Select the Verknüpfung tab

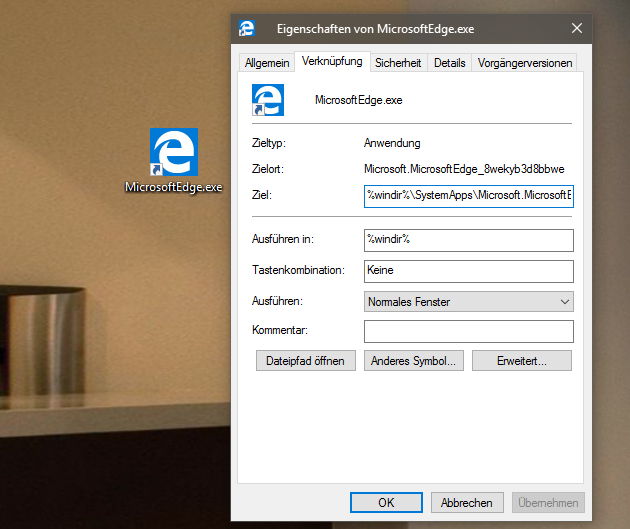click(x=332, y=61)
